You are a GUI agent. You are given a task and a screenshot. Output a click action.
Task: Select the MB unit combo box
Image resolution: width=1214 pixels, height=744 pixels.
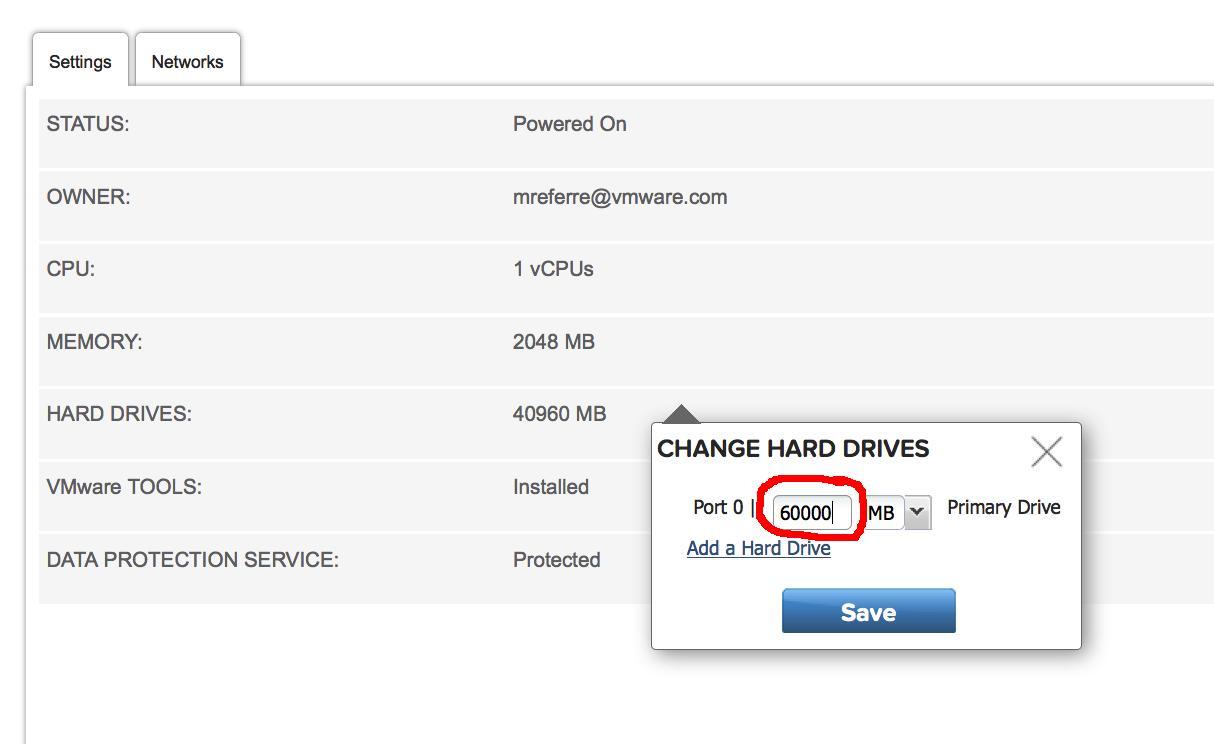tap(898, 513)
